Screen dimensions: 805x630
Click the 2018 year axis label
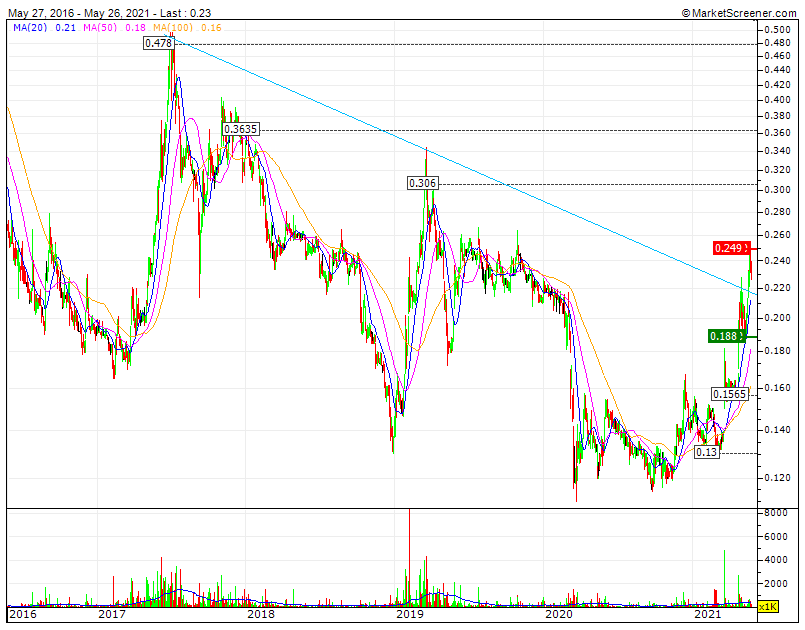(x=260, y=614)
